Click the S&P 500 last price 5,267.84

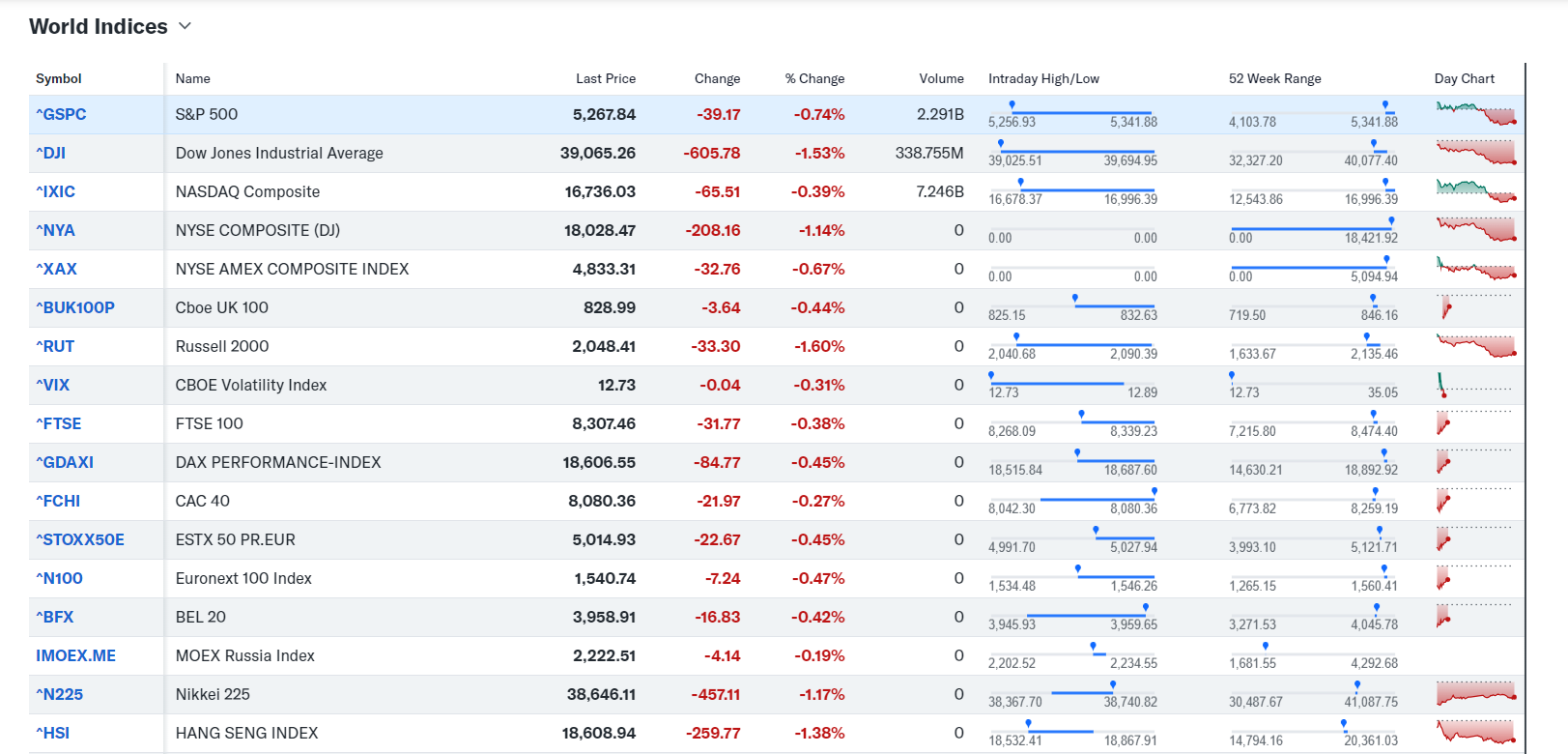pyautogui.click(x=604, y=114)
